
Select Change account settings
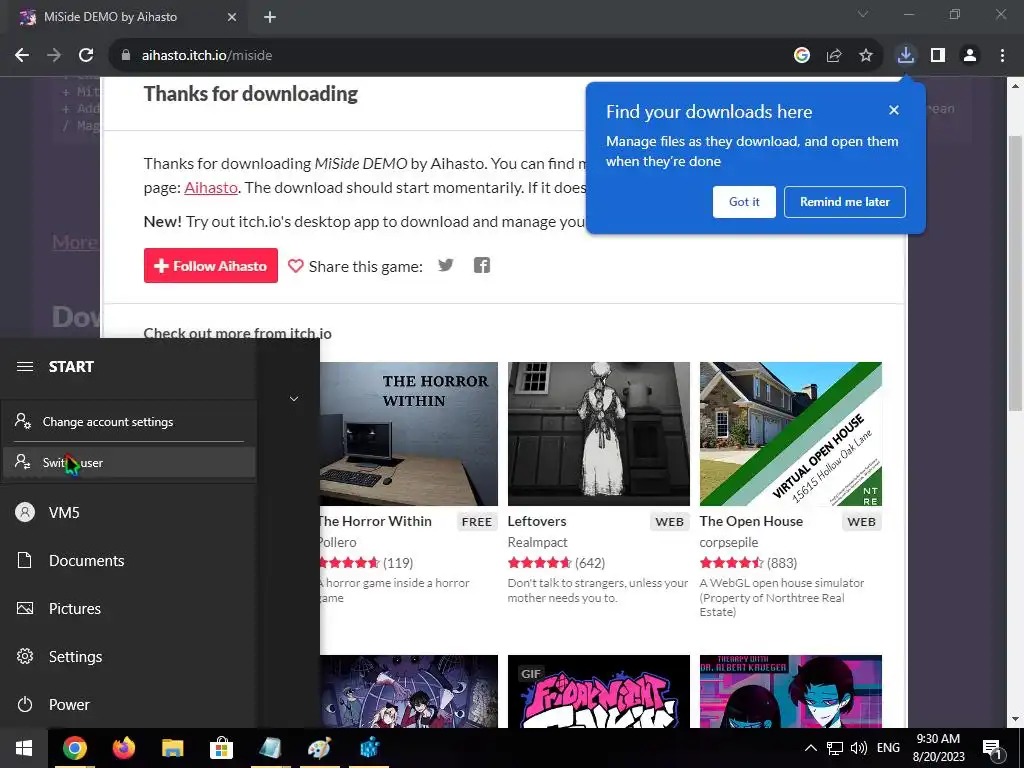click(128, 422)
